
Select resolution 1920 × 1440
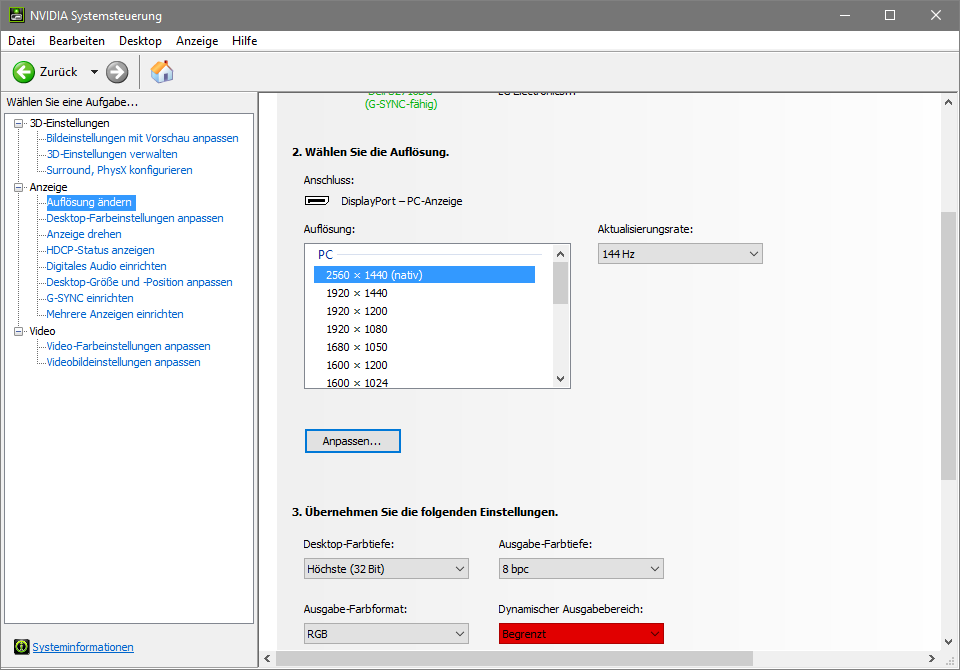[x=357, y=293]
